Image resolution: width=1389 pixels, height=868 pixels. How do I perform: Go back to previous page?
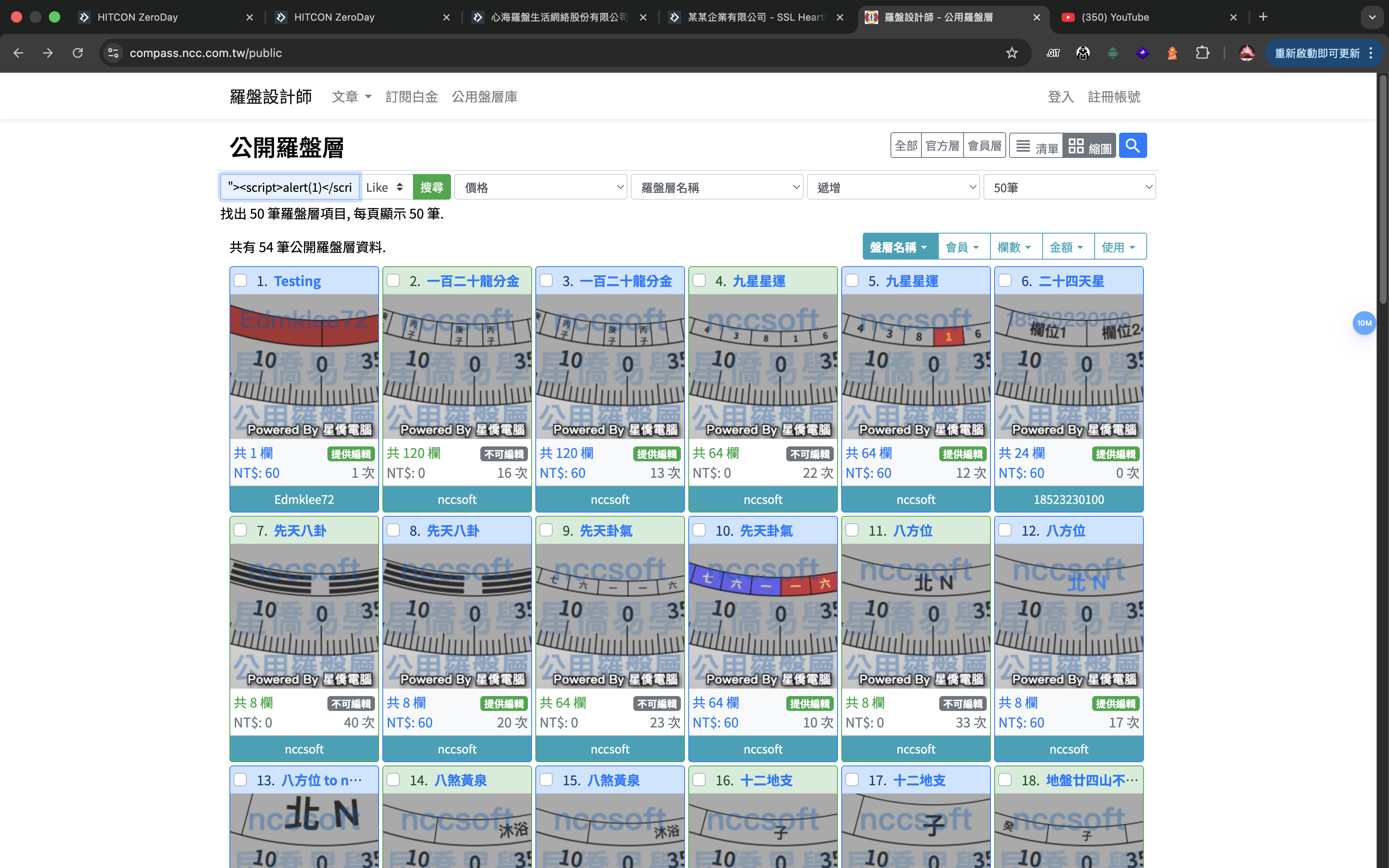18,53
